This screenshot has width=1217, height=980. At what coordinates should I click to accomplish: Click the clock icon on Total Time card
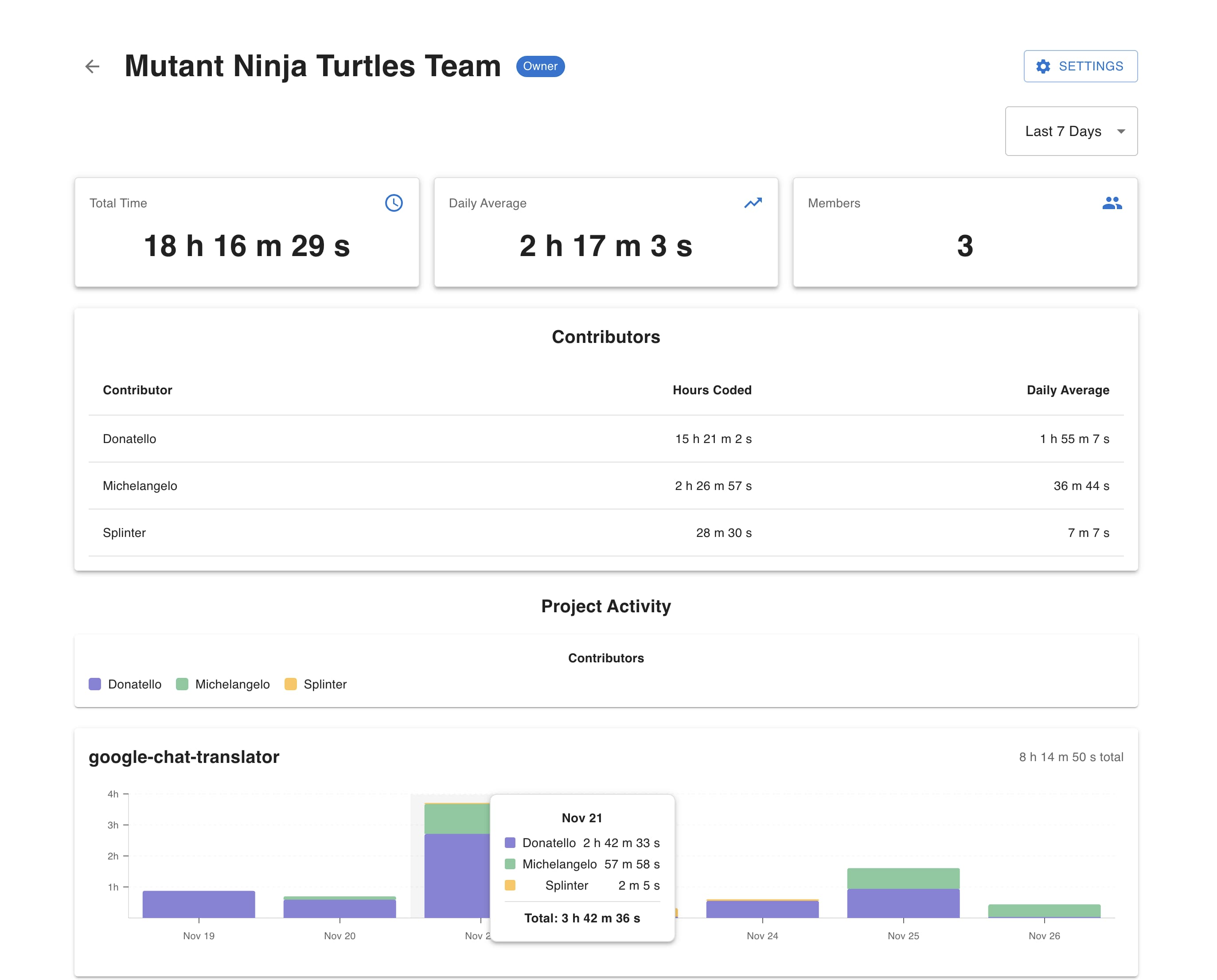(x=394, y=202)
